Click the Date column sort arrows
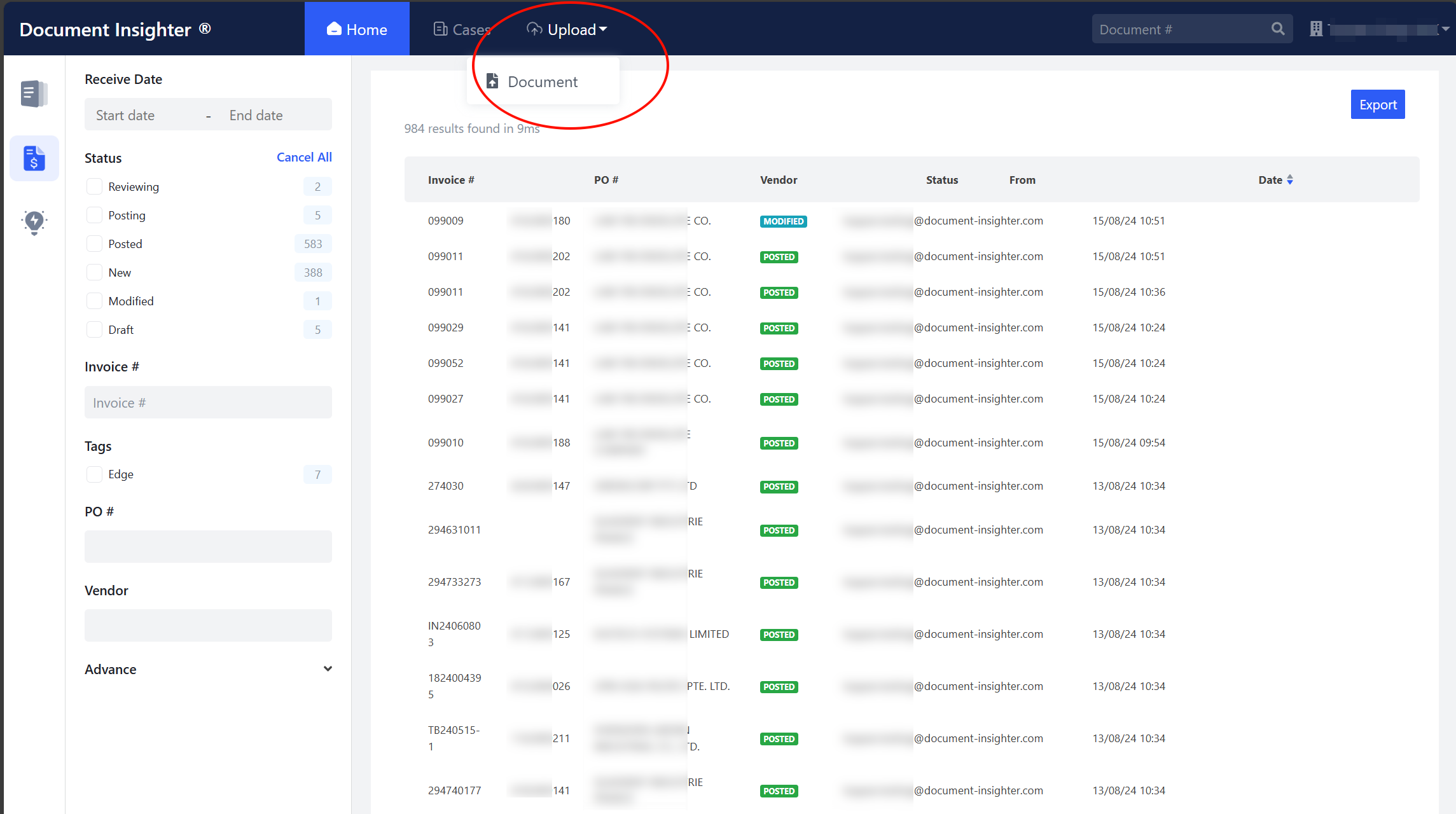This screenshot has width=1456, height=814. point(1290,180)
